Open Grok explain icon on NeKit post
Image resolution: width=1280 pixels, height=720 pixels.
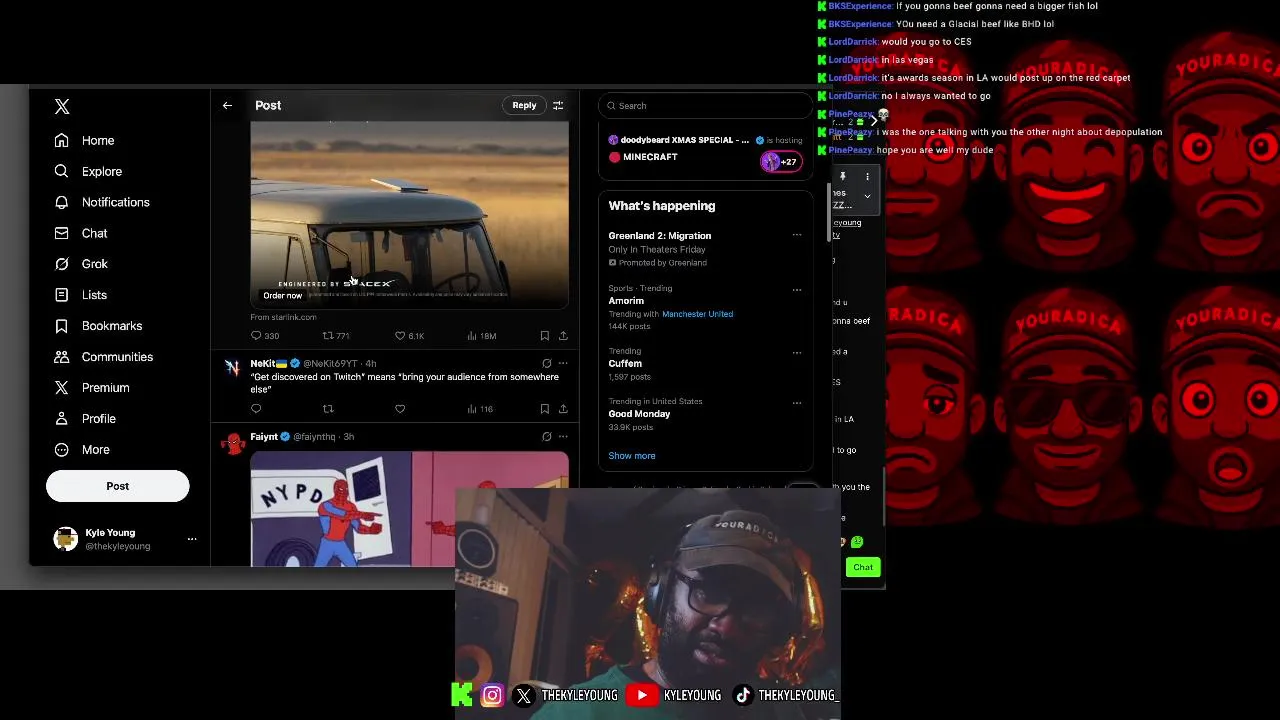(546, 363)
